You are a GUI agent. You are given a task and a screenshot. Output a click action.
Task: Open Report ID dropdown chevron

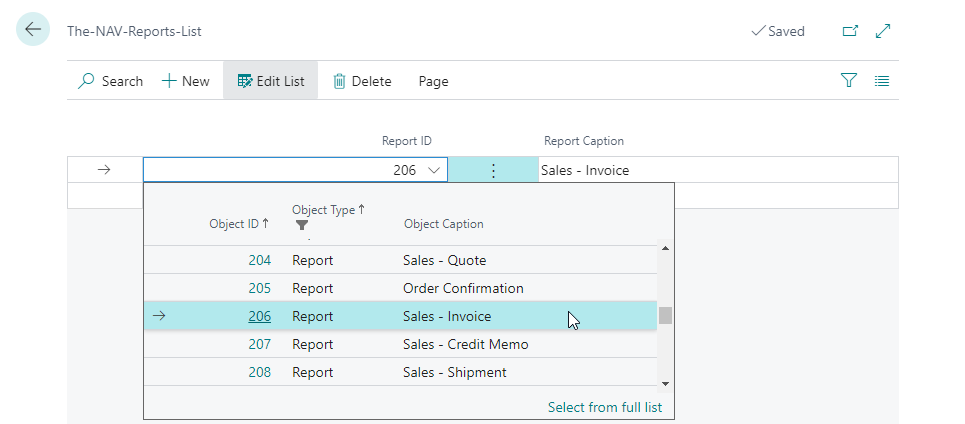point(434,170)
